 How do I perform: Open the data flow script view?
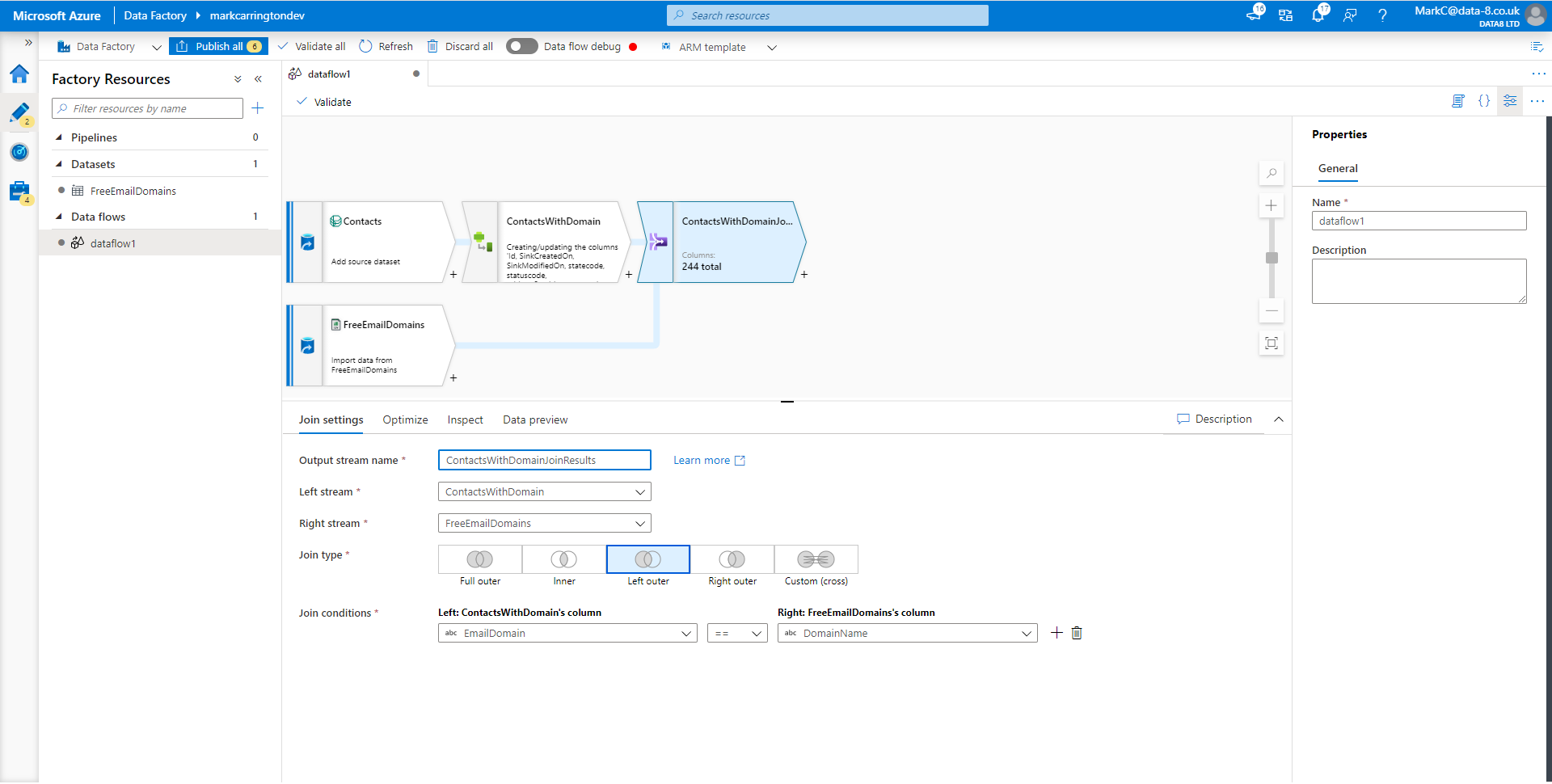[x=1458, y=101]
